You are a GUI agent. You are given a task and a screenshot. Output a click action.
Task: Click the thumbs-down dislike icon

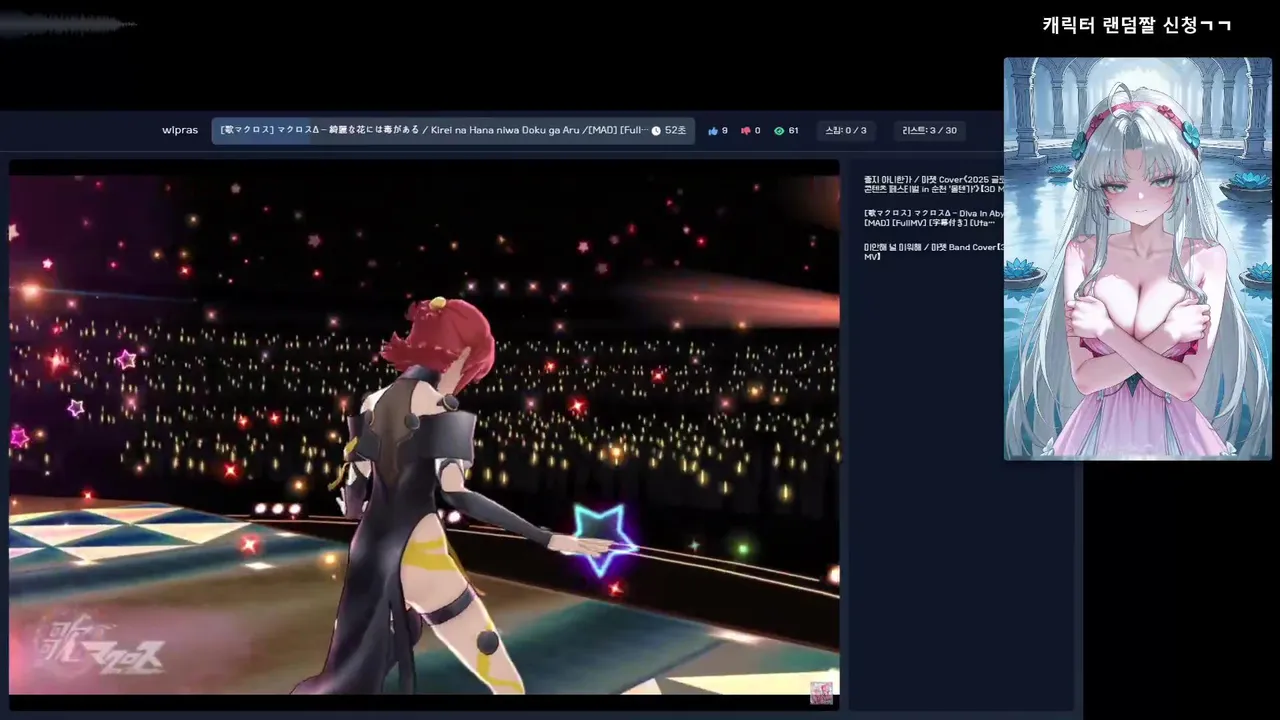pyautogui.click(x=746, y=131)
